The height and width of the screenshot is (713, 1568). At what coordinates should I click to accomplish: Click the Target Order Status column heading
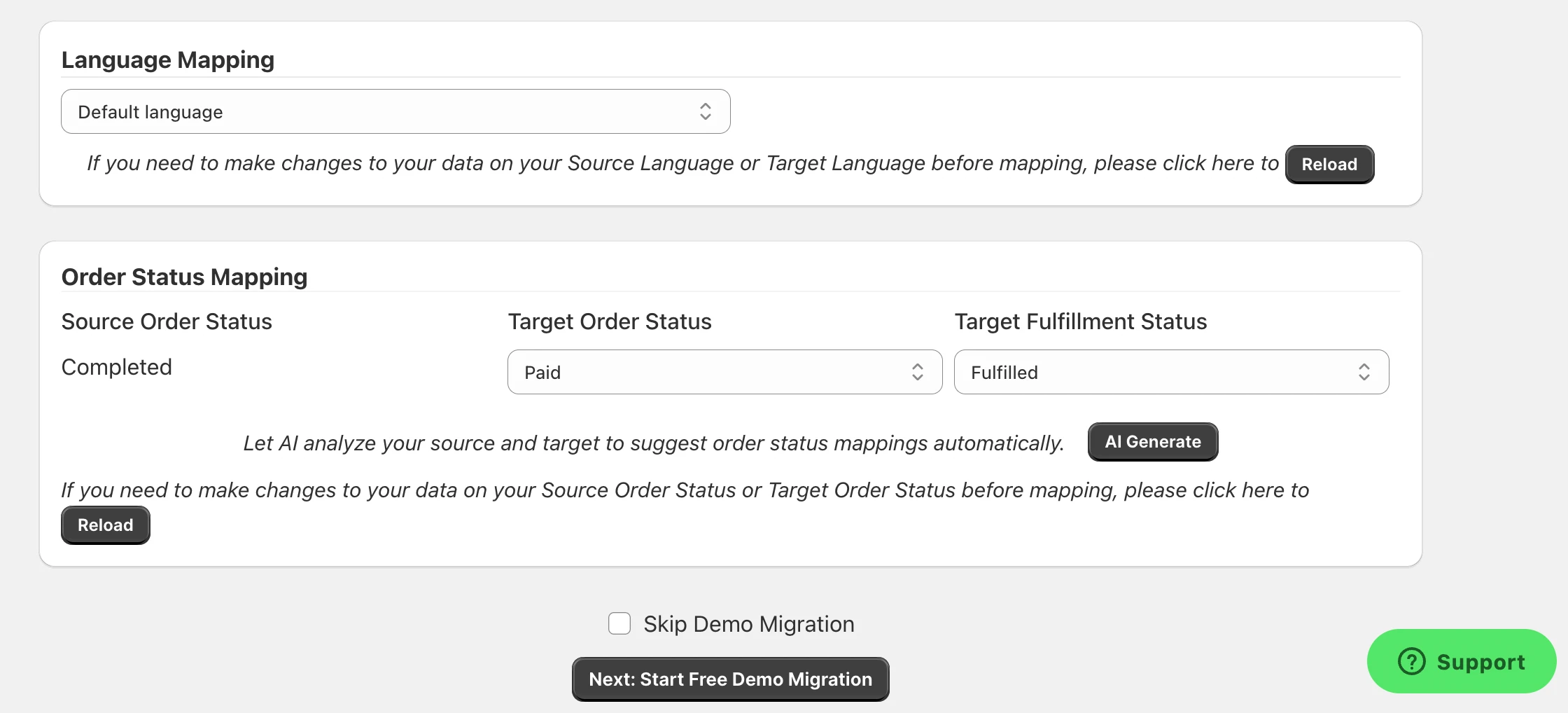click(x=610, y=321)
